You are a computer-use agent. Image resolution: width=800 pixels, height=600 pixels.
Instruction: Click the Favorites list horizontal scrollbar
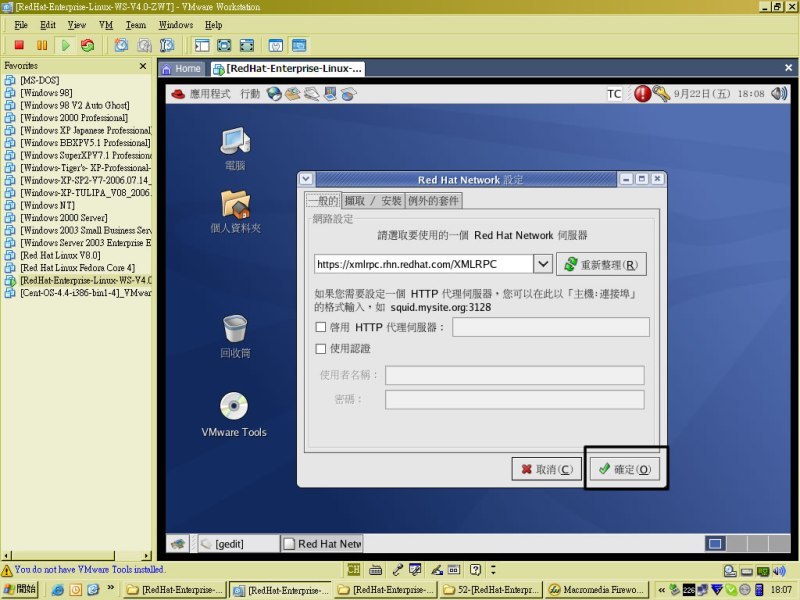pos(77,555)
